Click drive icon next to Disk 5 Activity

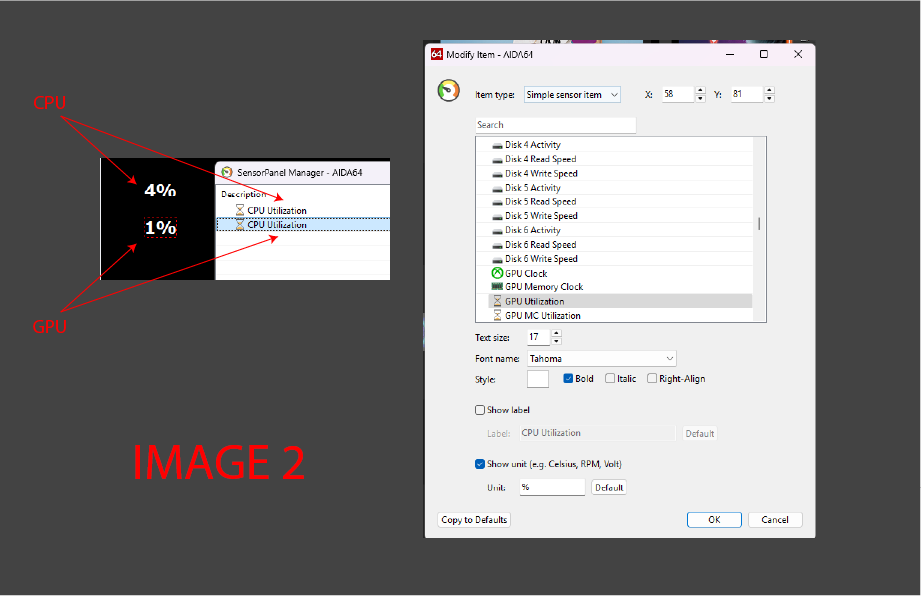498,188
